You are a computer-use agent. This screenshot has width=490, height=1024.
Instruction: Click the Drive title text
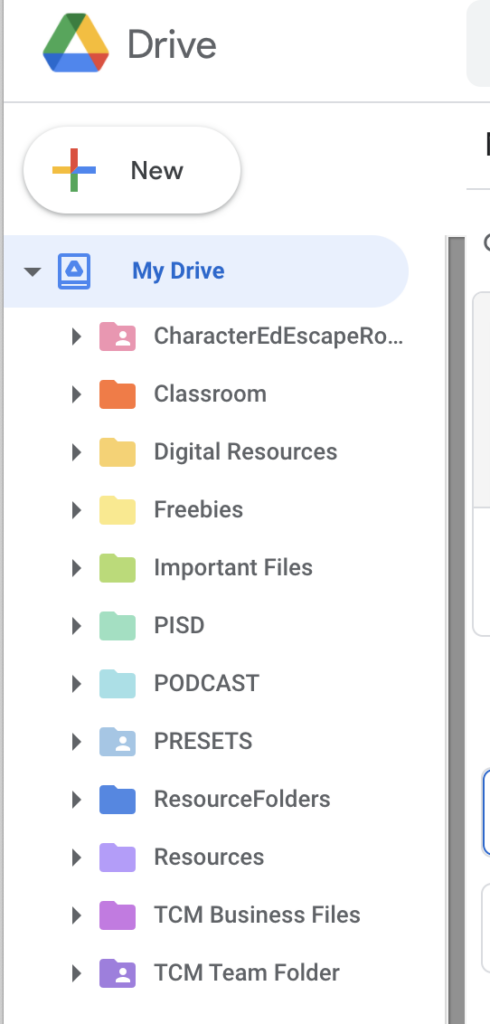pos(172,44)
